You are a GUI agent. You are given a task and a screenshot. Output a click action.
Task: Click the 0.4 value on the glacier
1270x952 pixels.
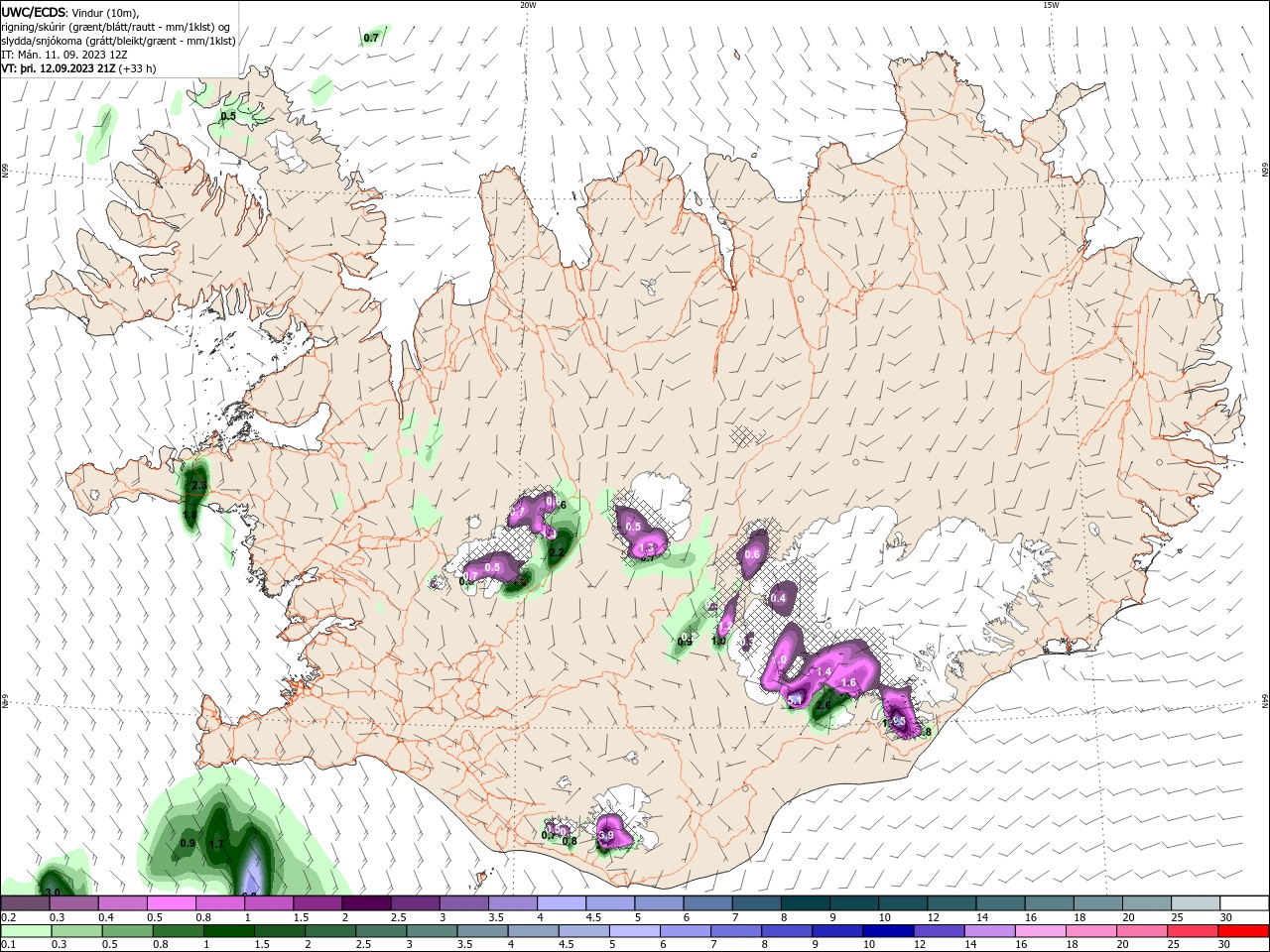(778, 598)
